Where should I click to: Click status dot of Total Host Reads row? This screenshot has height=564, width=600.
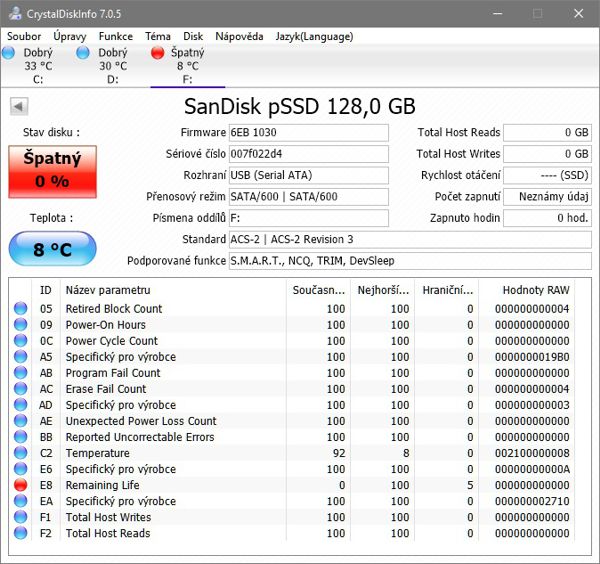[21, 533]
